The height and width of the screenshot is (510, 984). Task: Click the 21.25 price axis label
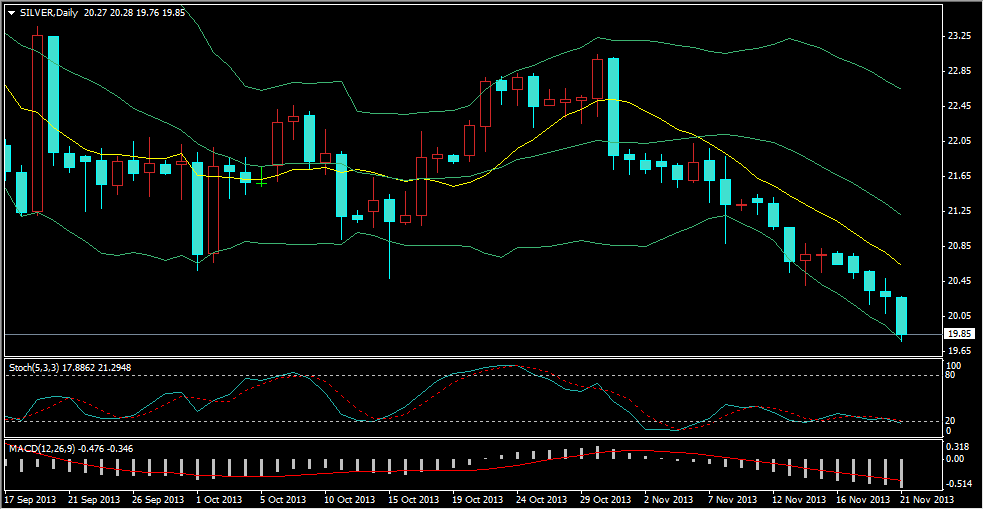(959, 211)
